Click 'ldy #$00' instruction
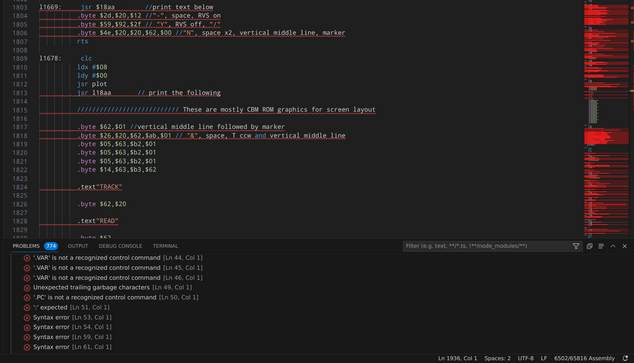 coord(92,76)
